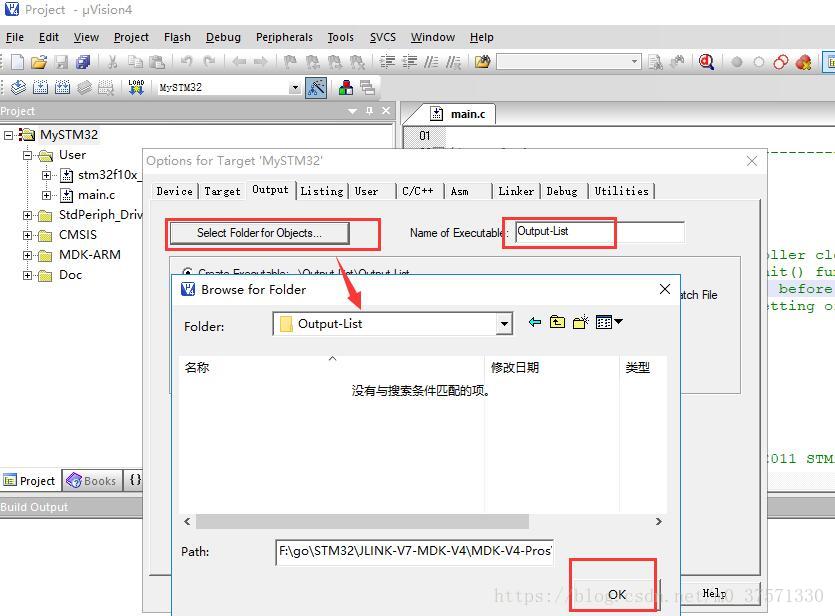Viewport: 835px width, 616px height.
Task: Click the Kill All Breakpoints icon
Action: [x=803, y=62]
